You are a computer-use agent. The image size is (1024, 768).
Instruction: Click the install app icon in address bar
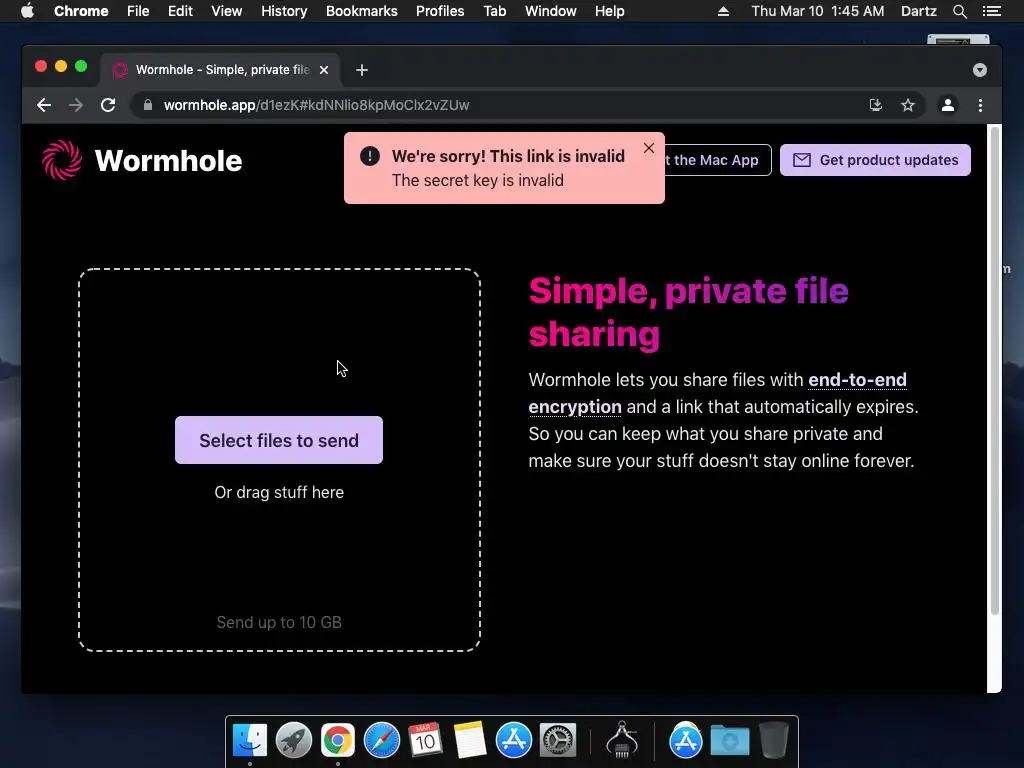tap(876, 105)
